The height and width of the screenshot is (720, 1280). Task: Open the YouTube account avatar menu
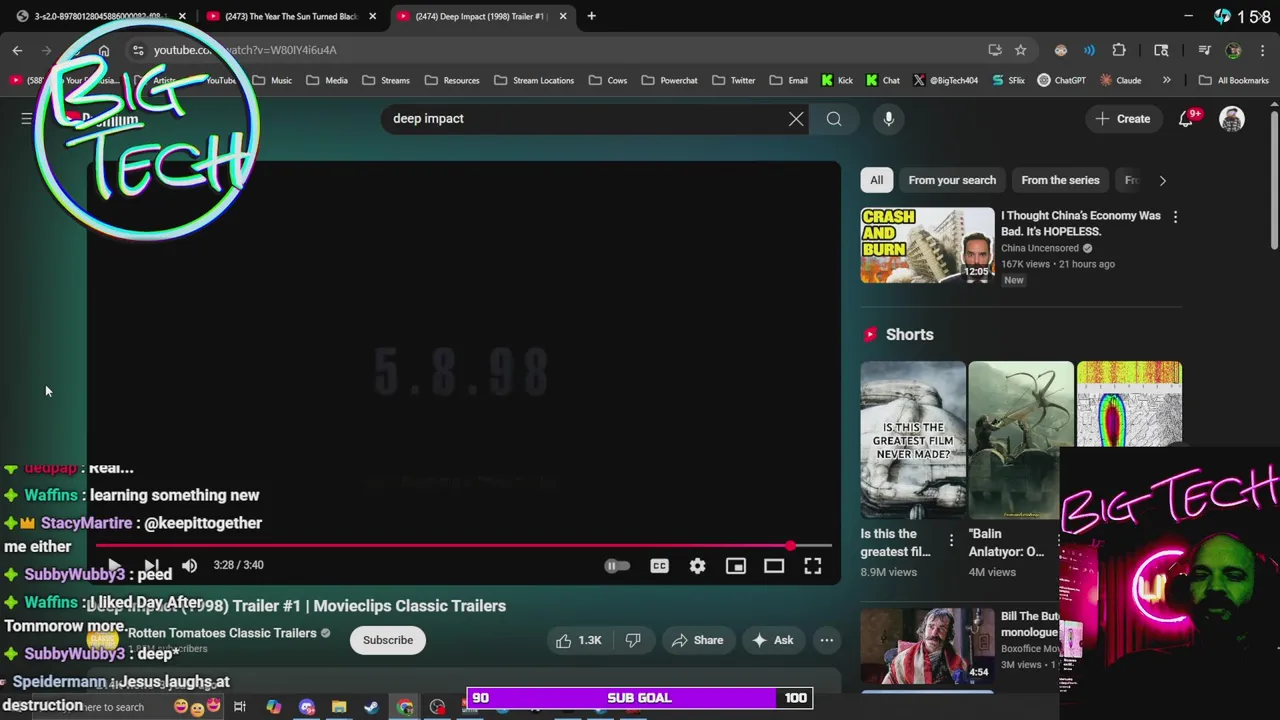1232,119
